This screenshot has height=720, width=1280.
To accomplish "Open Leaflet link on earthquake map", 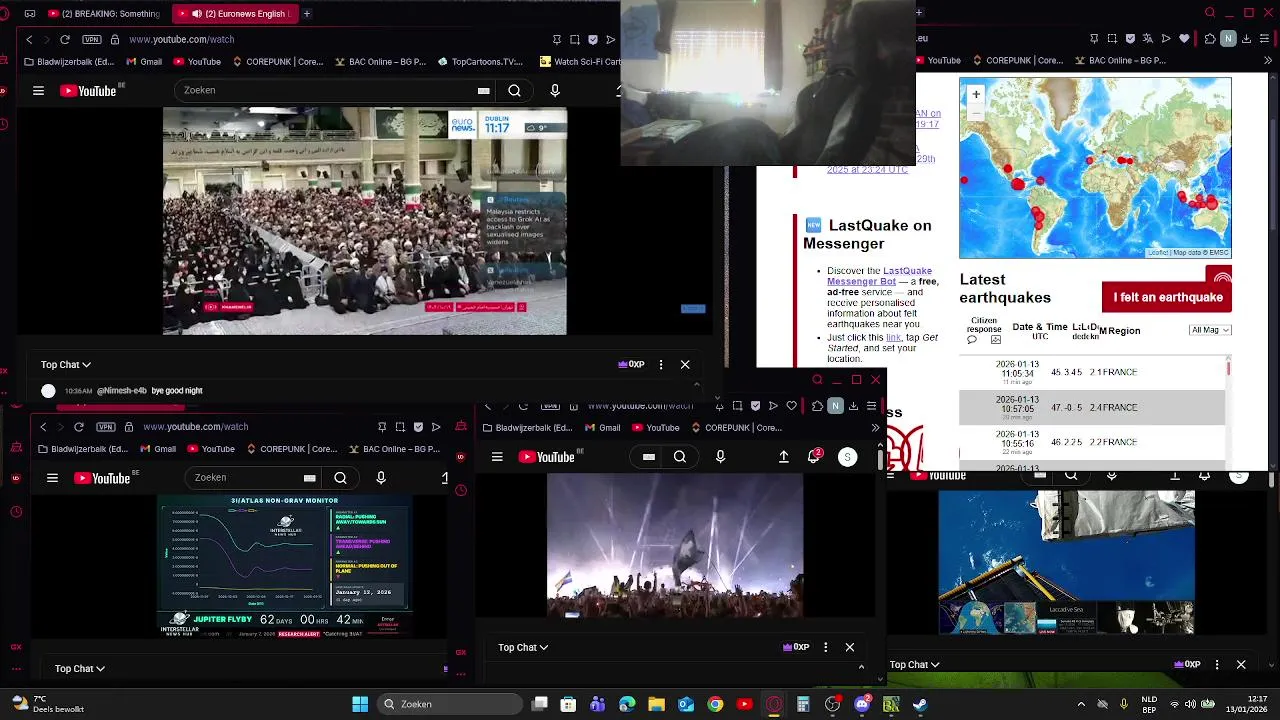I will click(1158, 253).
